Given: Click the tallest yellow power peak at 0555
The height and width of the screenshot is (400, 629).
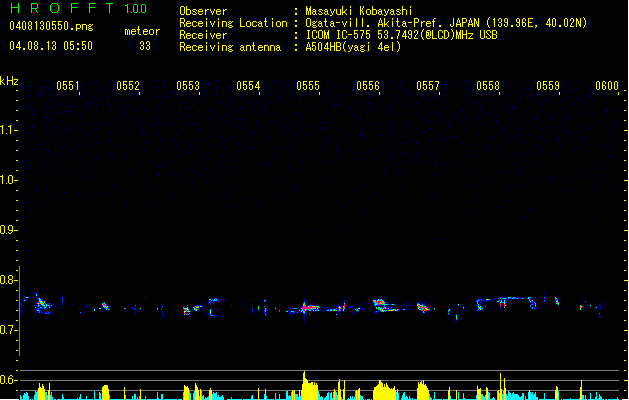Looking at the screenshot, I should point(308,386).
